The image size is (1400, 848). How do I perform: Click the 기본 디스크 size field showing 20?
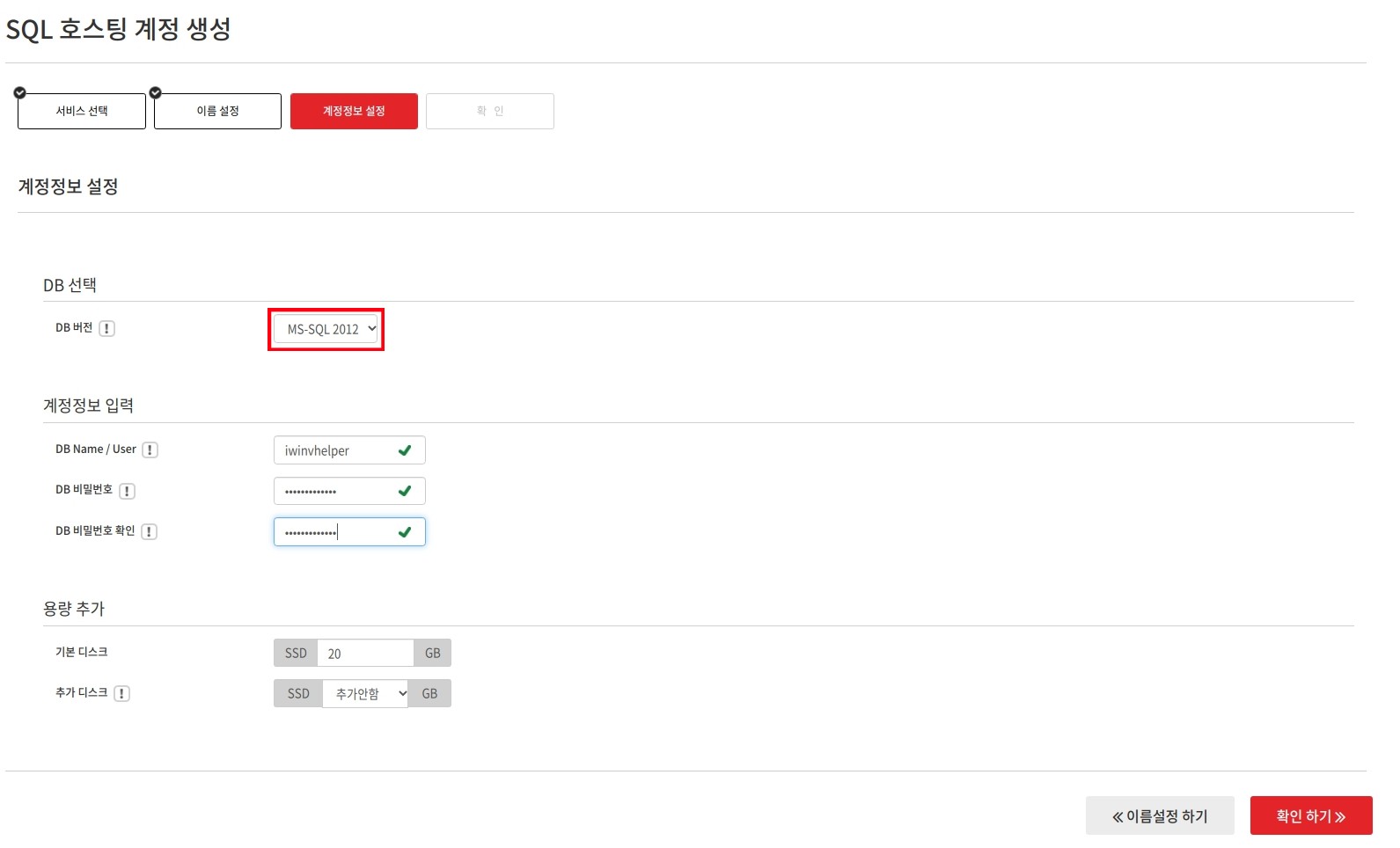pyautogui.click(x=365, y=653)
